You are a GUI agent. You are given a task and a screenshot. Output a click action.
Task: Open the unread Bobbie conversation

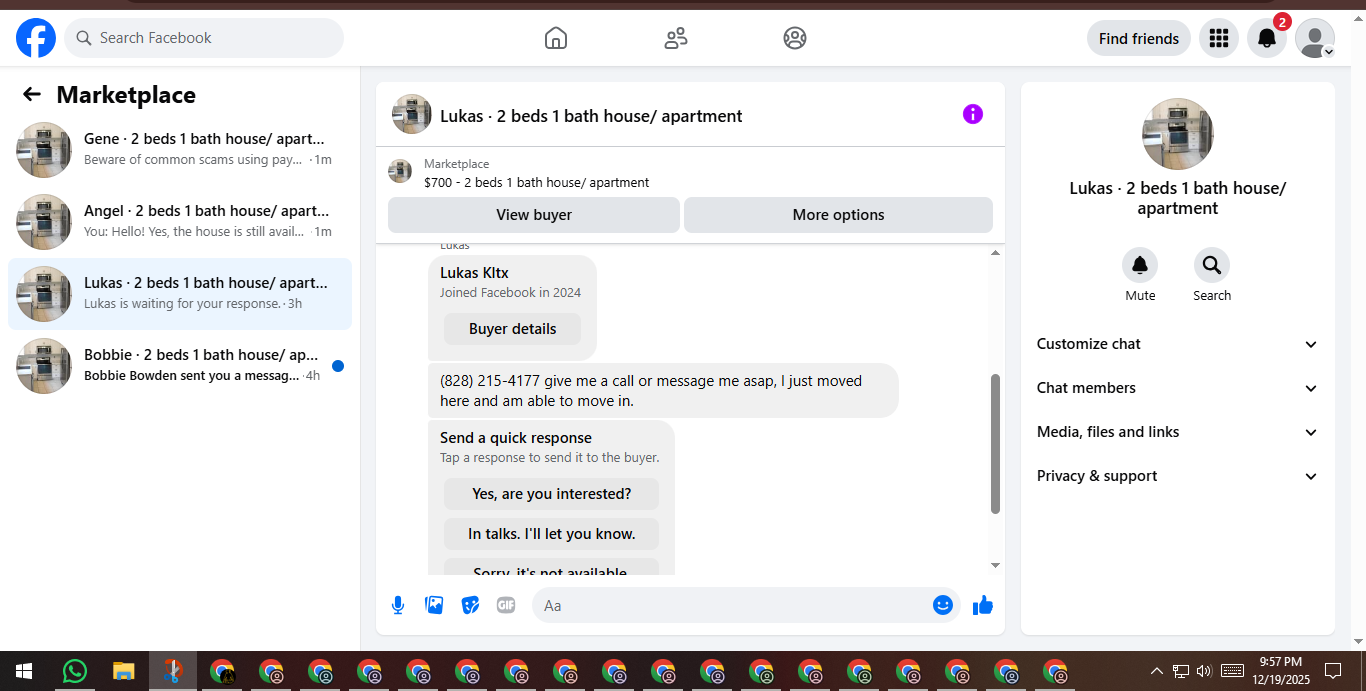click(x=180, y=366)
